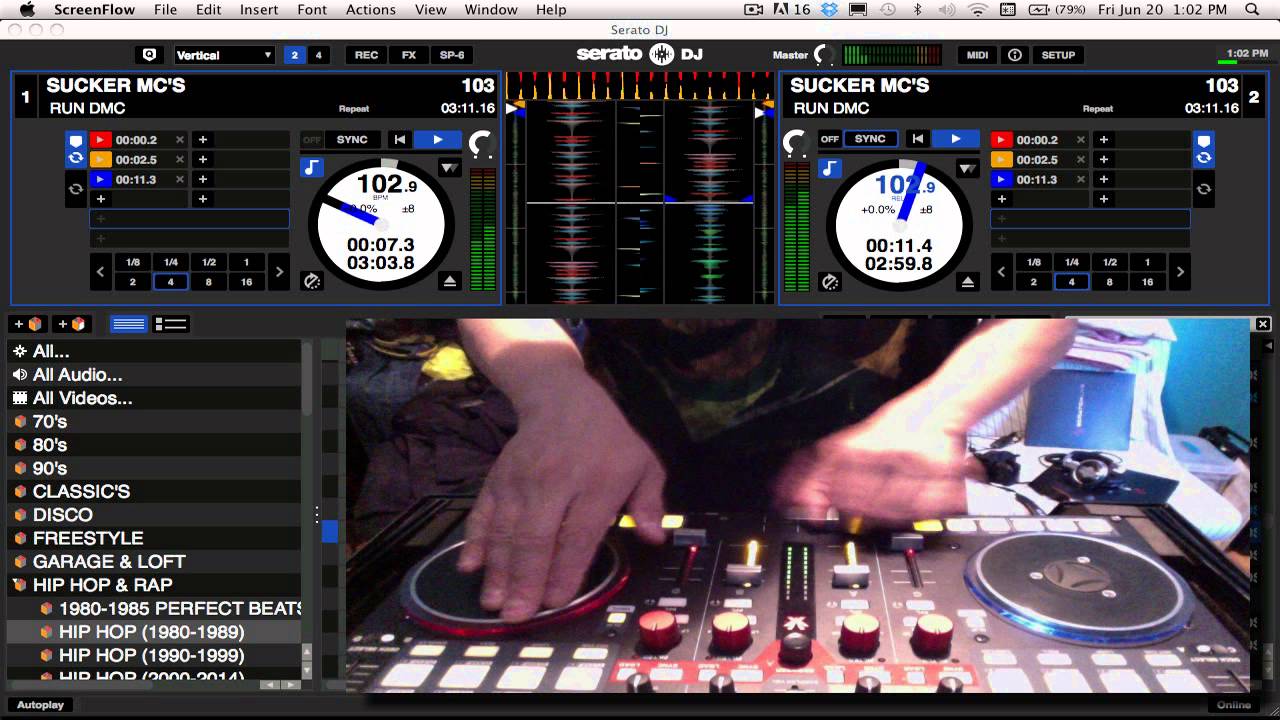Image resolution: width=1280 pixels, height=720 pixels.
Task: Switch to 4-deck layout
Action: 318,55
